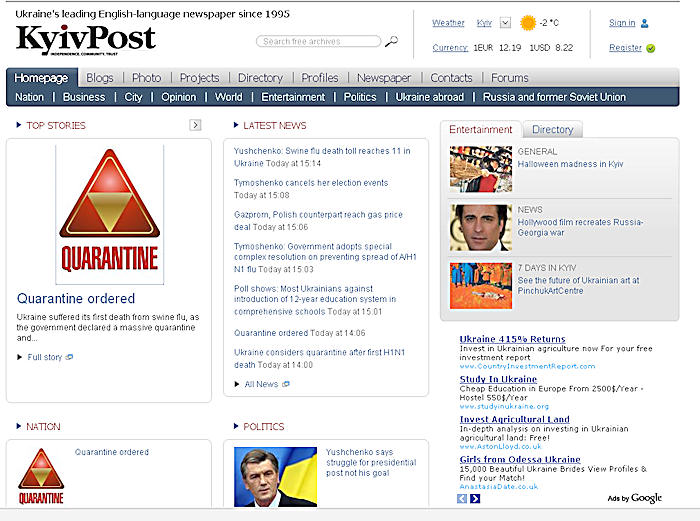
Task: Click the KyivPost logo
Action: 86,40
